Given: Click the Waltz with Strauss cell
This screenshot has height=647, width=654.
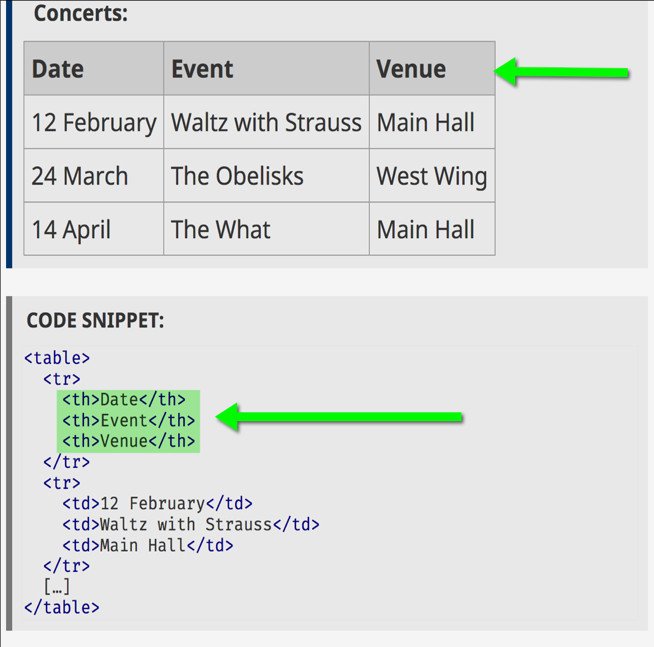Looking at the screenshot, I should [x=267, y=122].
